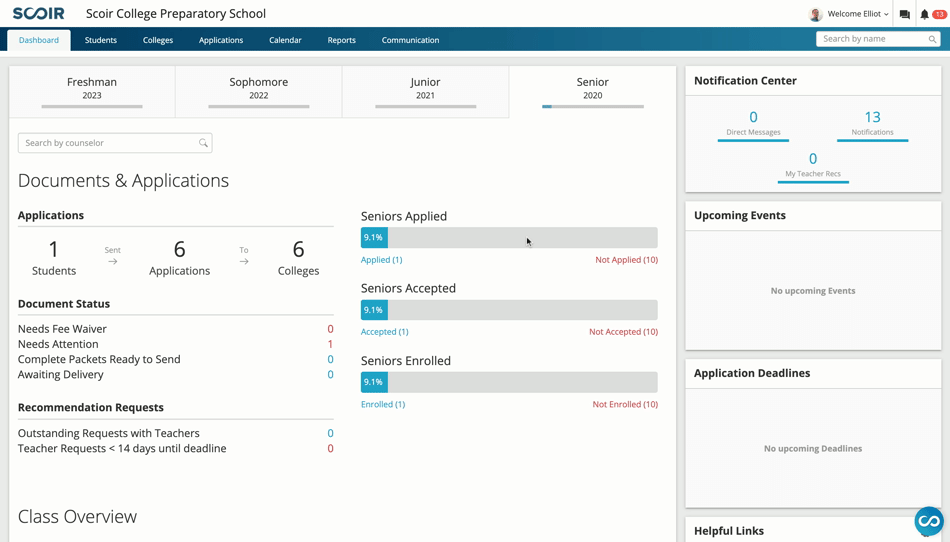Click the magnifier in Search by name
Viewport: 950px width, 542px height.
[932, 39]
